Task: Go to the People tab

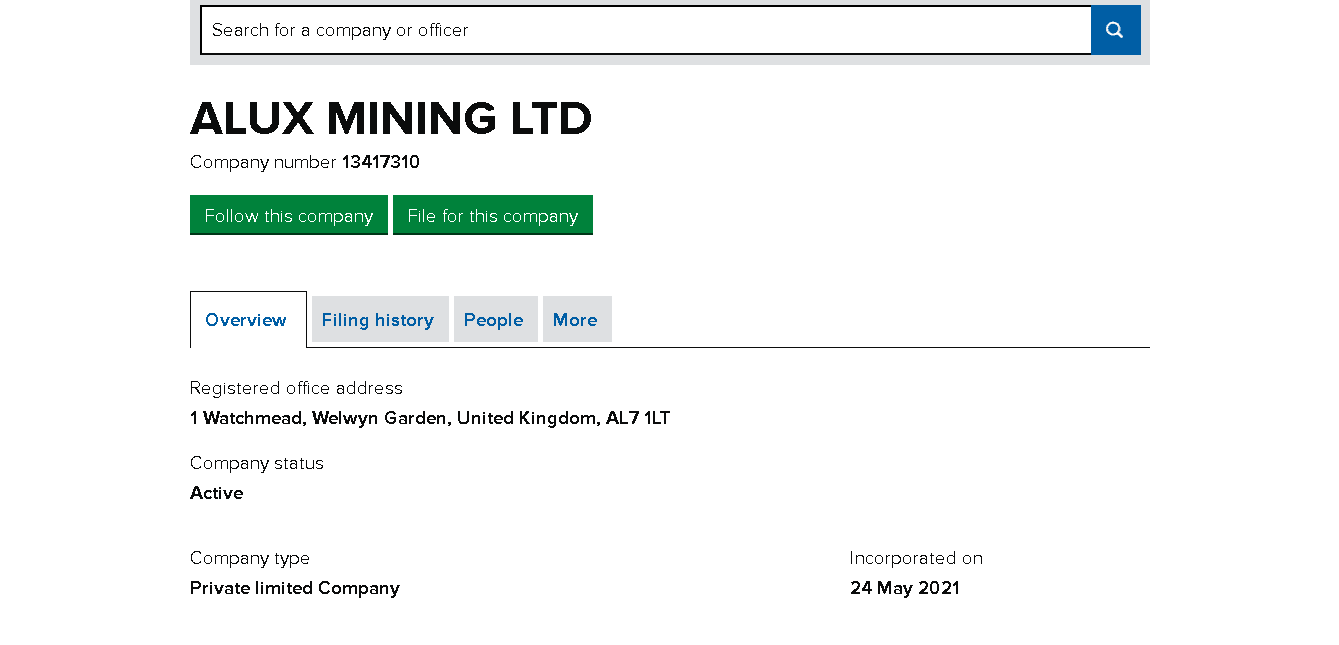Action: pos(493,320)
